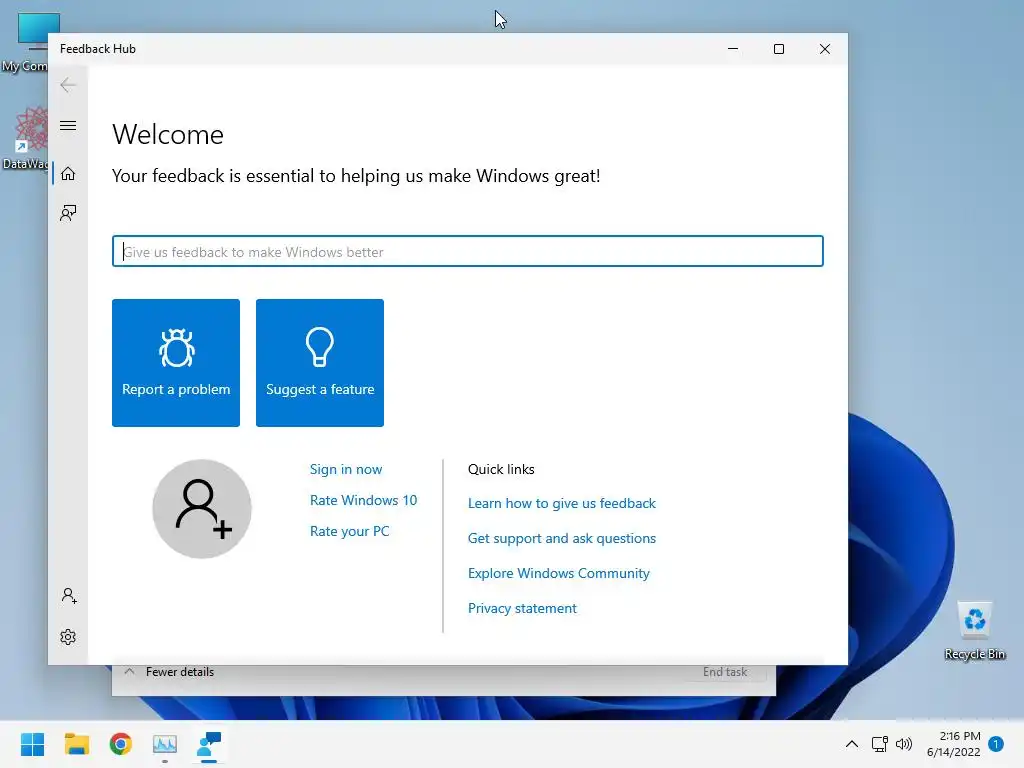Open network status tray icon

(880, 744)
